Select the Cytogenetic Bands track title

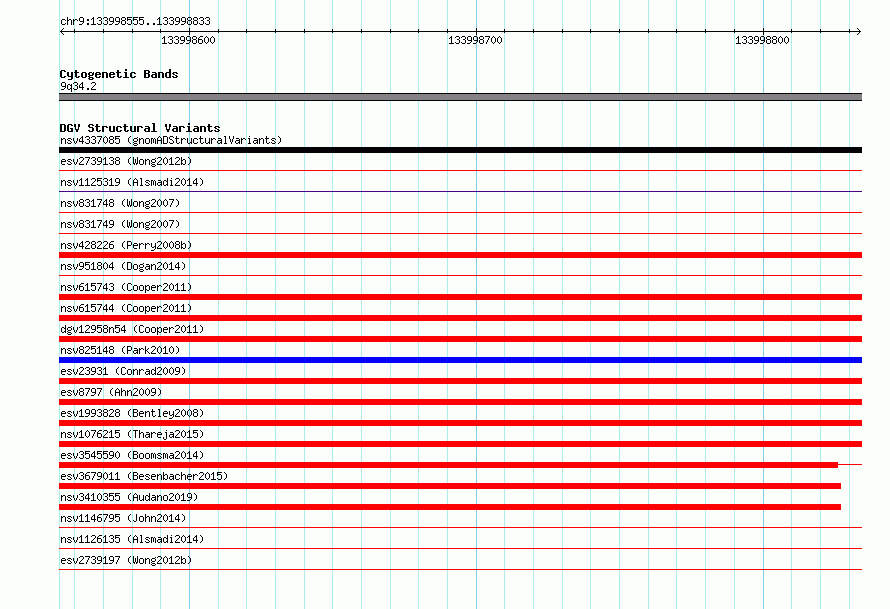click(119, 74)
